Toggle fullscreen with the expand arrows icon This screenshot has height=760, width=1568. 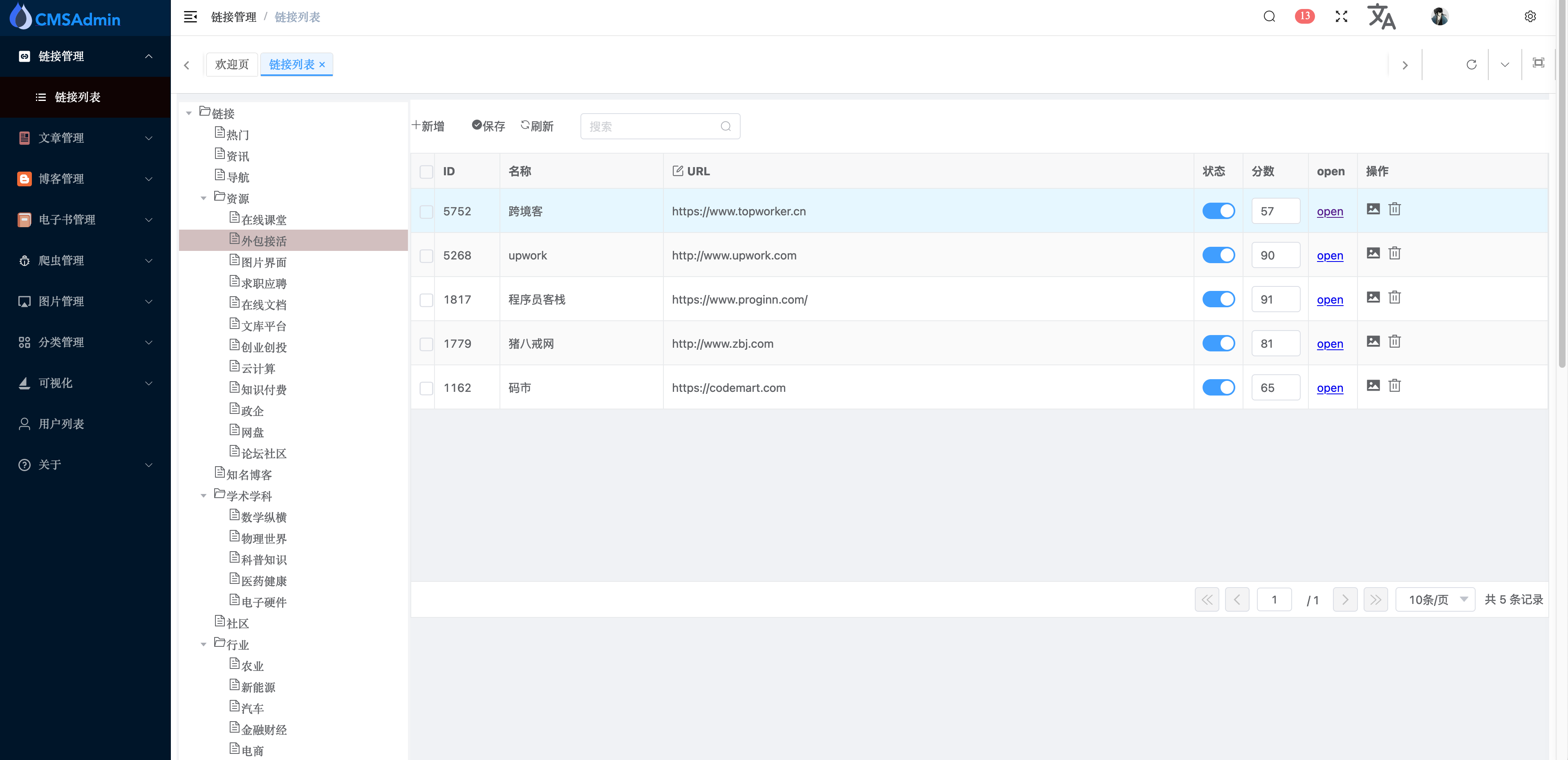click(1341, 16)
